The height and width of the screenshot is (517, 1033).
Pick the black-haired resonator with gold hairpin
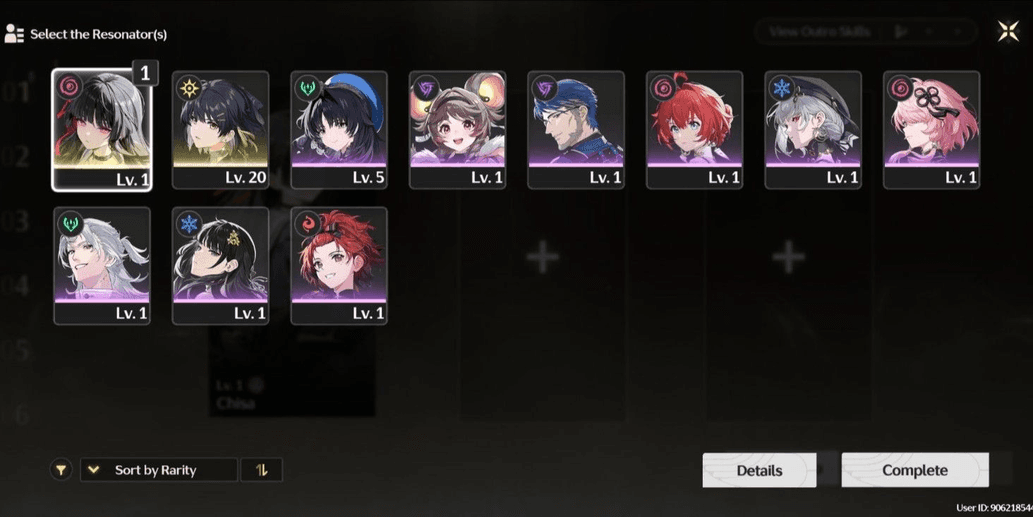pyautogui.click(x=221, y=266)
